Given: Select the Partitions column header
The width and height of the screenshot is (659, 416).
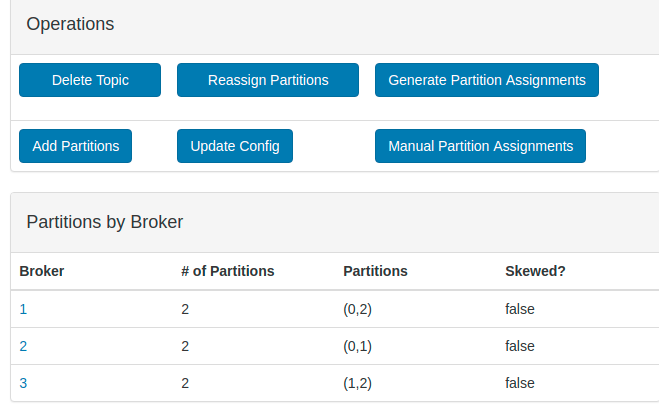Looking at the screenshot, I should click(375, 271).
